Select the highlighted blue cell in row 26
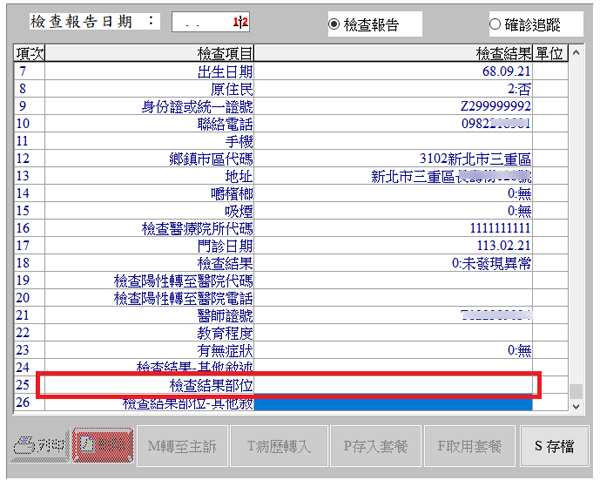This screenshot has width=600, height=487. [x=395, y=403]
